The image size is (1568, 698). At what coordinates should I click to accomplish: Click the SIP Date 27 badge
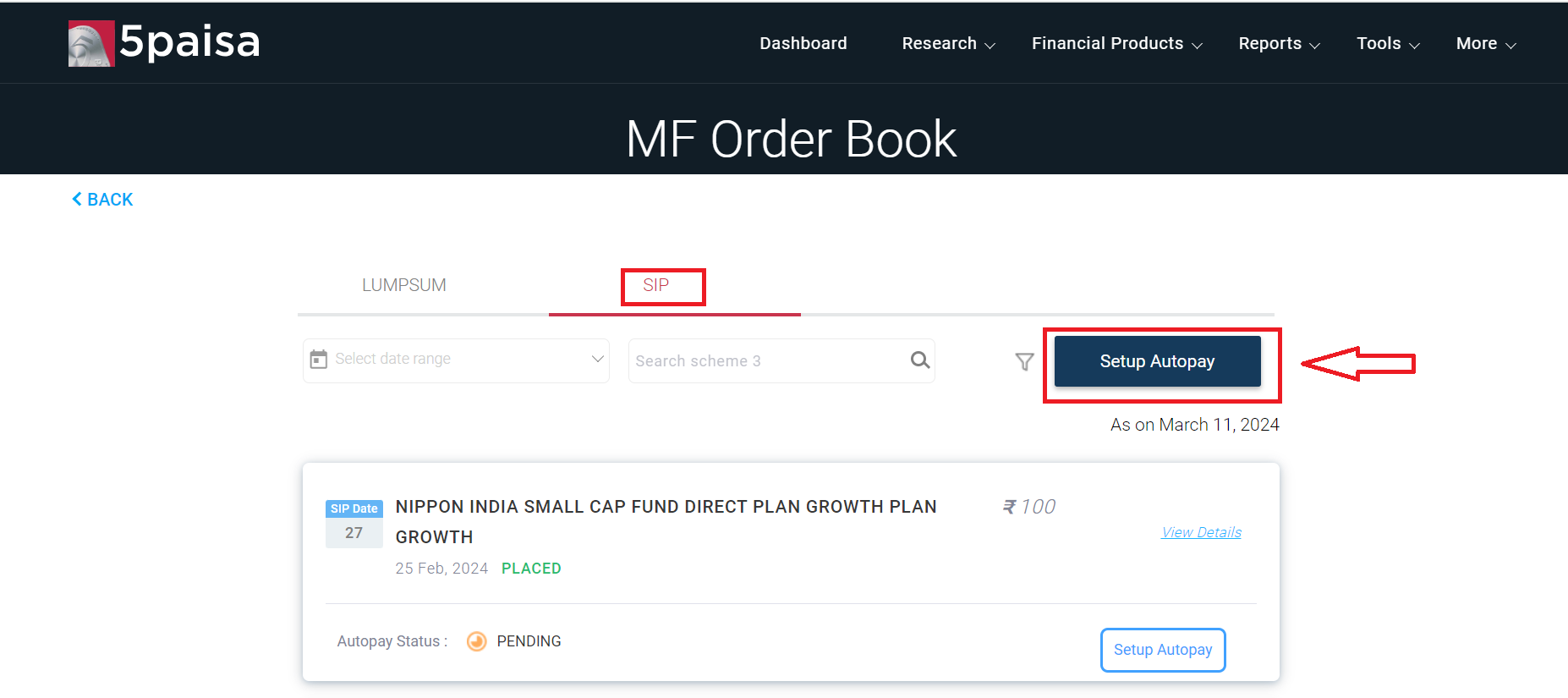tap(354, 524)
